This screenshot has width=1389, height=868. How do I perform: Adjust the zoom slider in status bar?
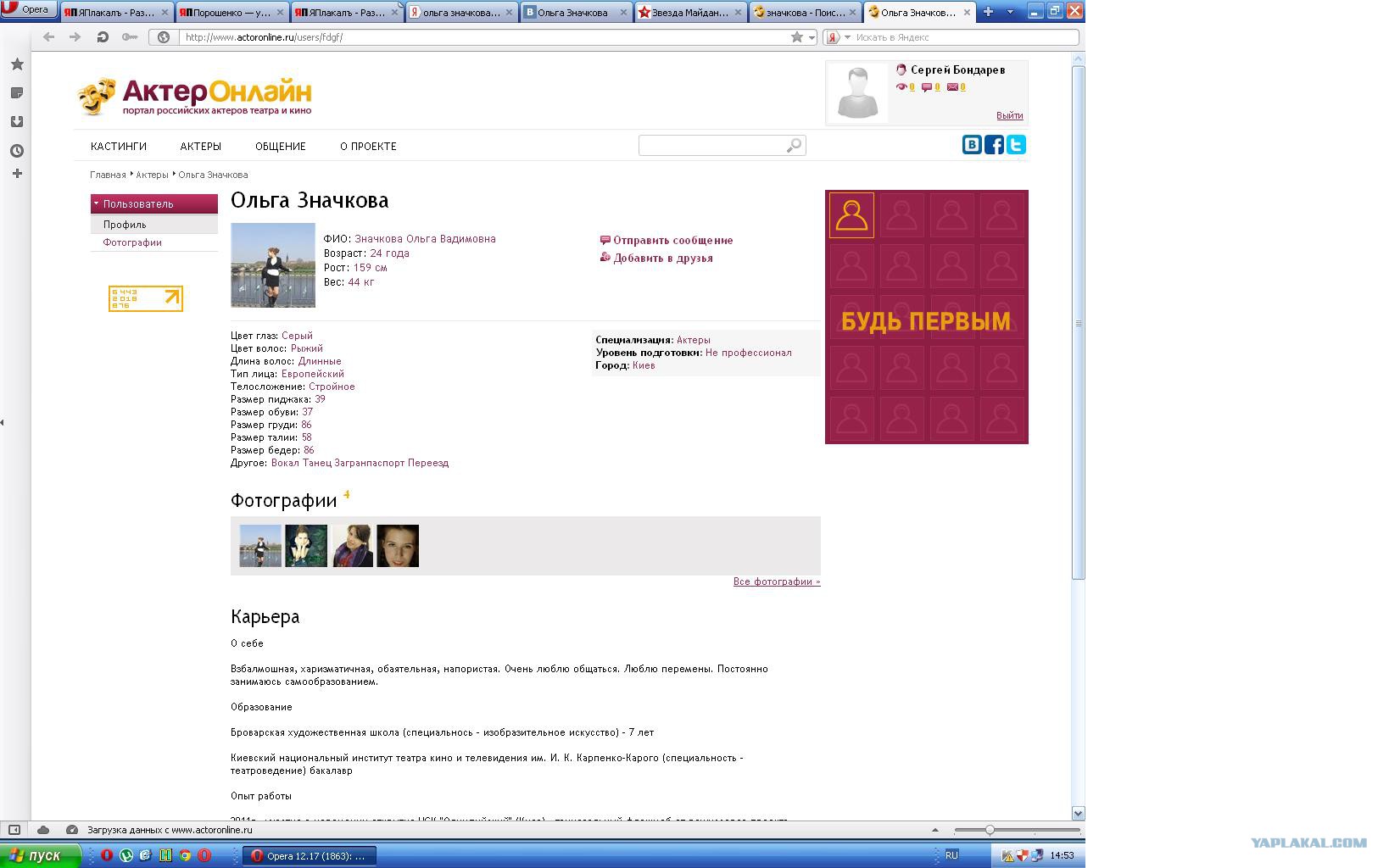990,830
